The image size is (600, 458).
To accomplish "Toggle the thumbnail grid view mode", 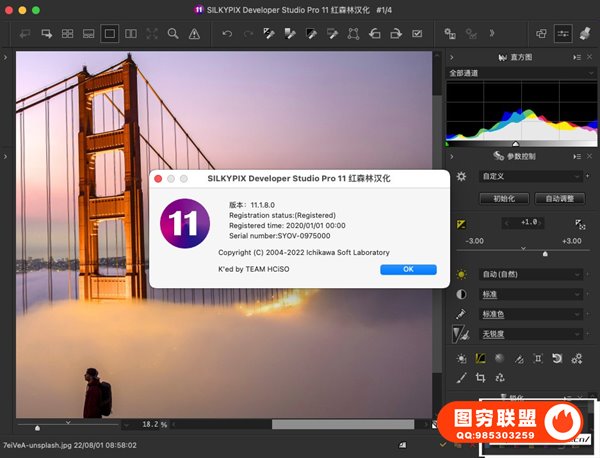I will (x=67, y=33).
